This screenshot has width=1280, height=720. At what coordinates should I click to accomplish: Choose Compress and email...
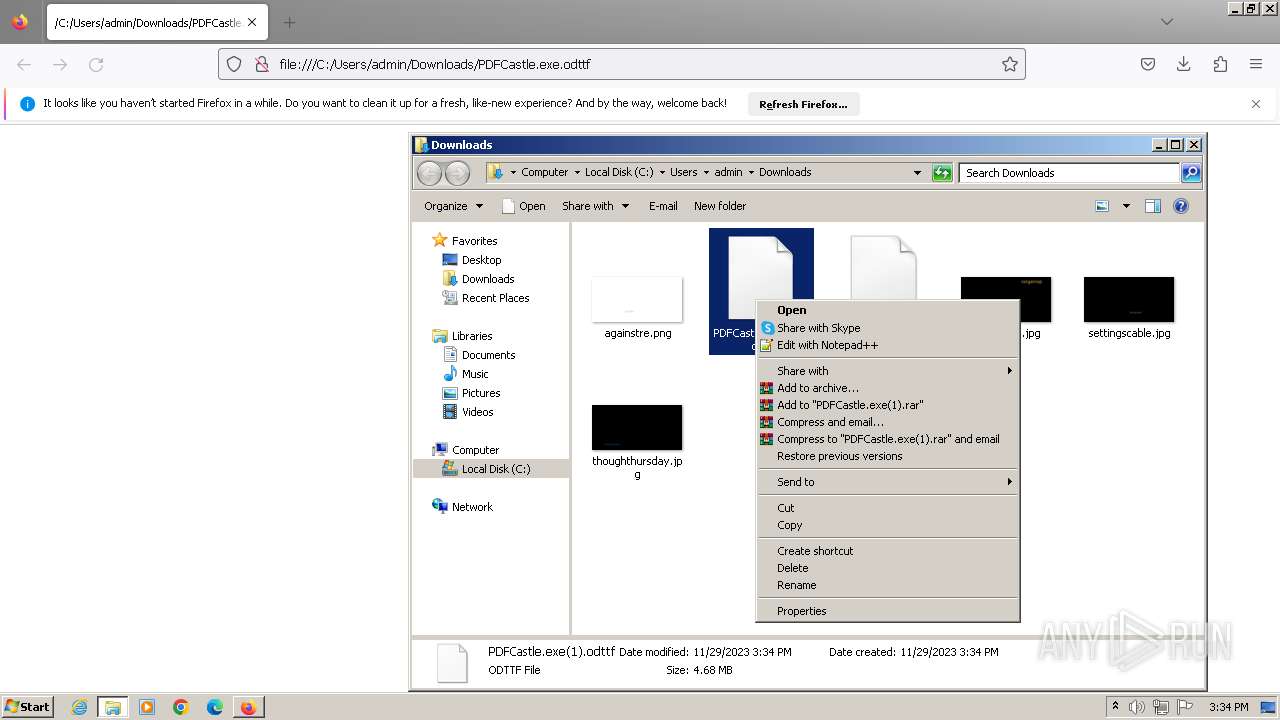point(887,422)
